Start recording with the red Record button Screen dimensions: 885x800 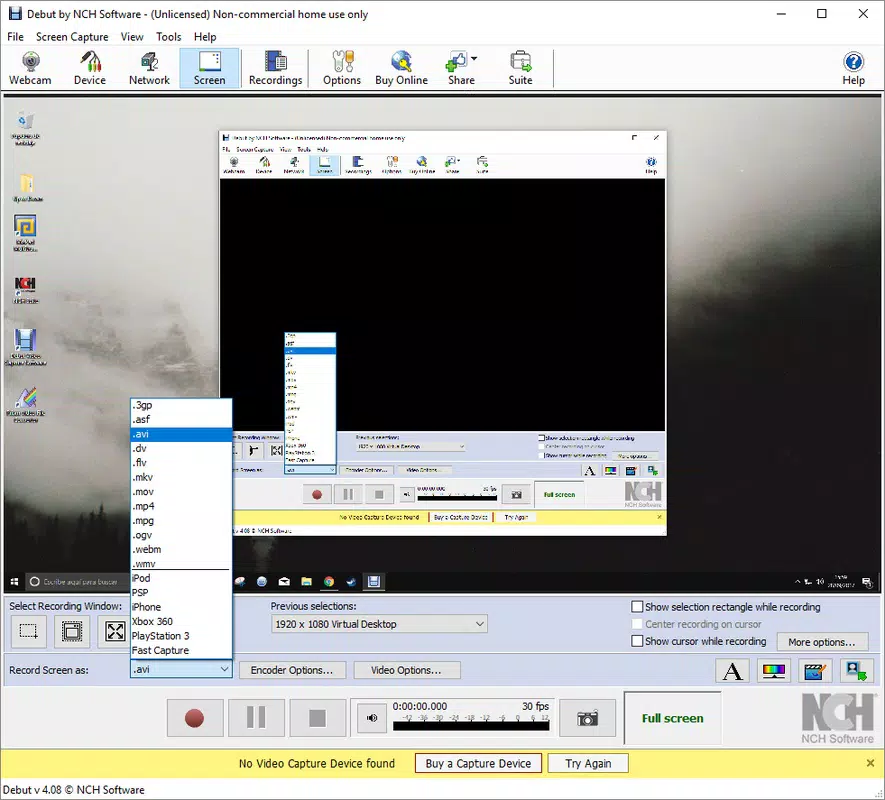tap(195, 718)
